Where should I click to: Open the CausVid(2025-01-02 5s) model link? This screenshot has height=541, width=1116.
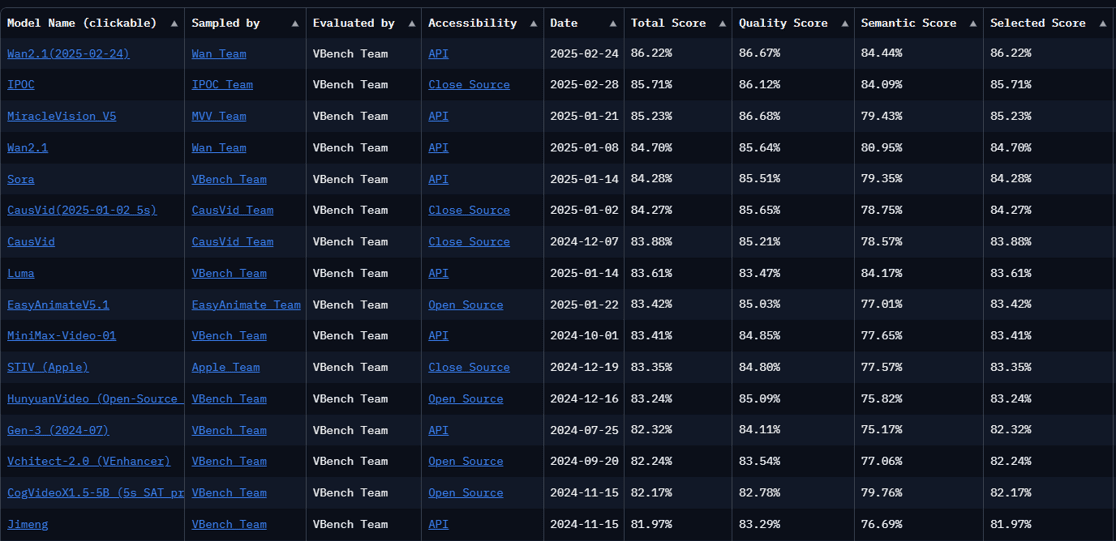(82, 210)
